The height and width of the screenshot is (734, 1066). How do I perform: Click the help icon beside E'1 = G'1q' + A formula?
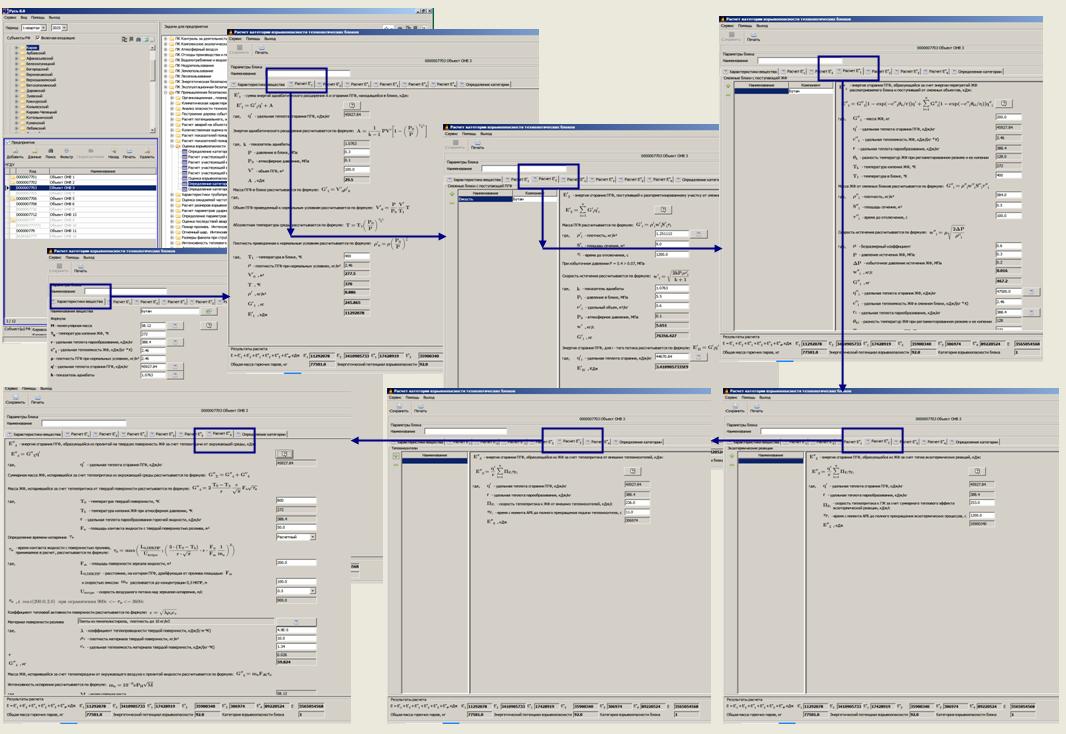[352, 105]
